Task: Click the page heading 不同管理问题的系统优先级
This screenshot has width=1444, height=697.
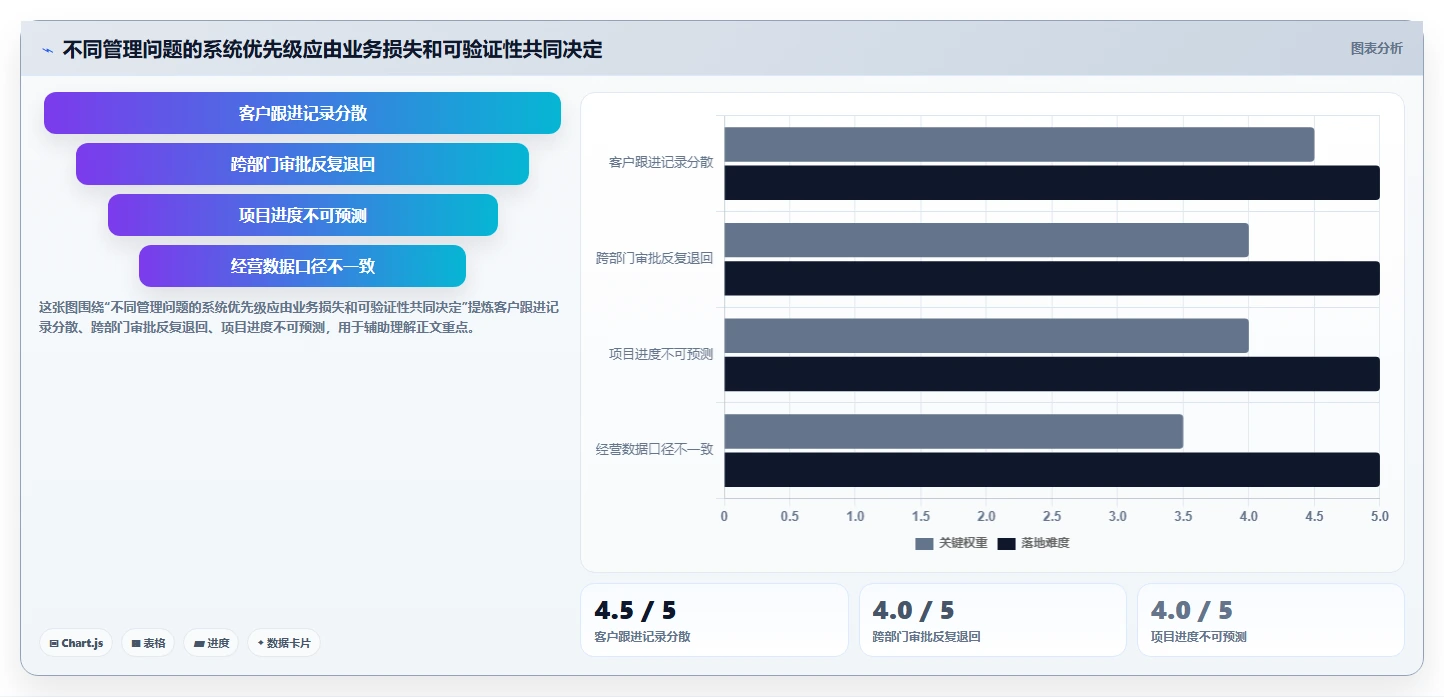Action: pos(332,50)
